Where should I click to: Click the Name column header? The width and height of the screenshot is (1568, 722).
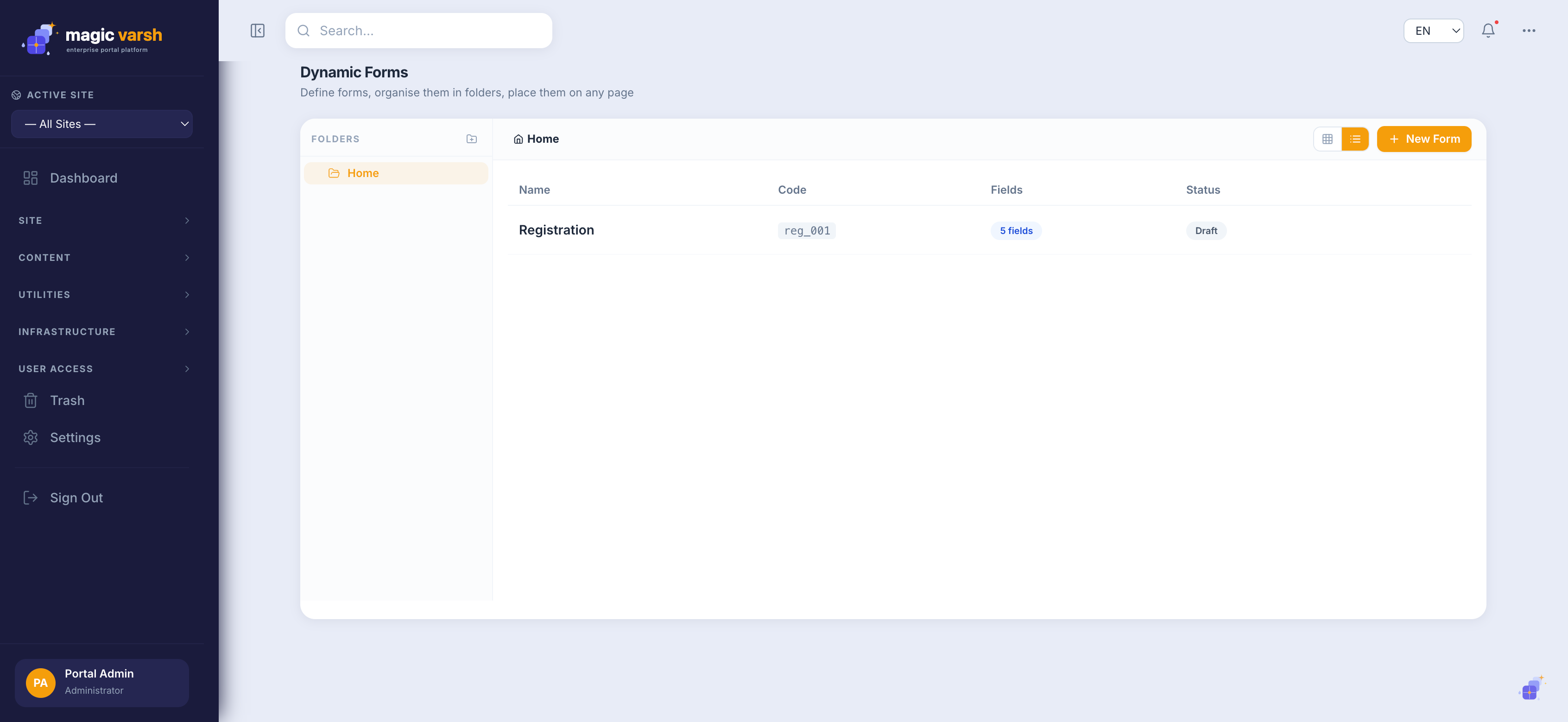tap(534, 190)
